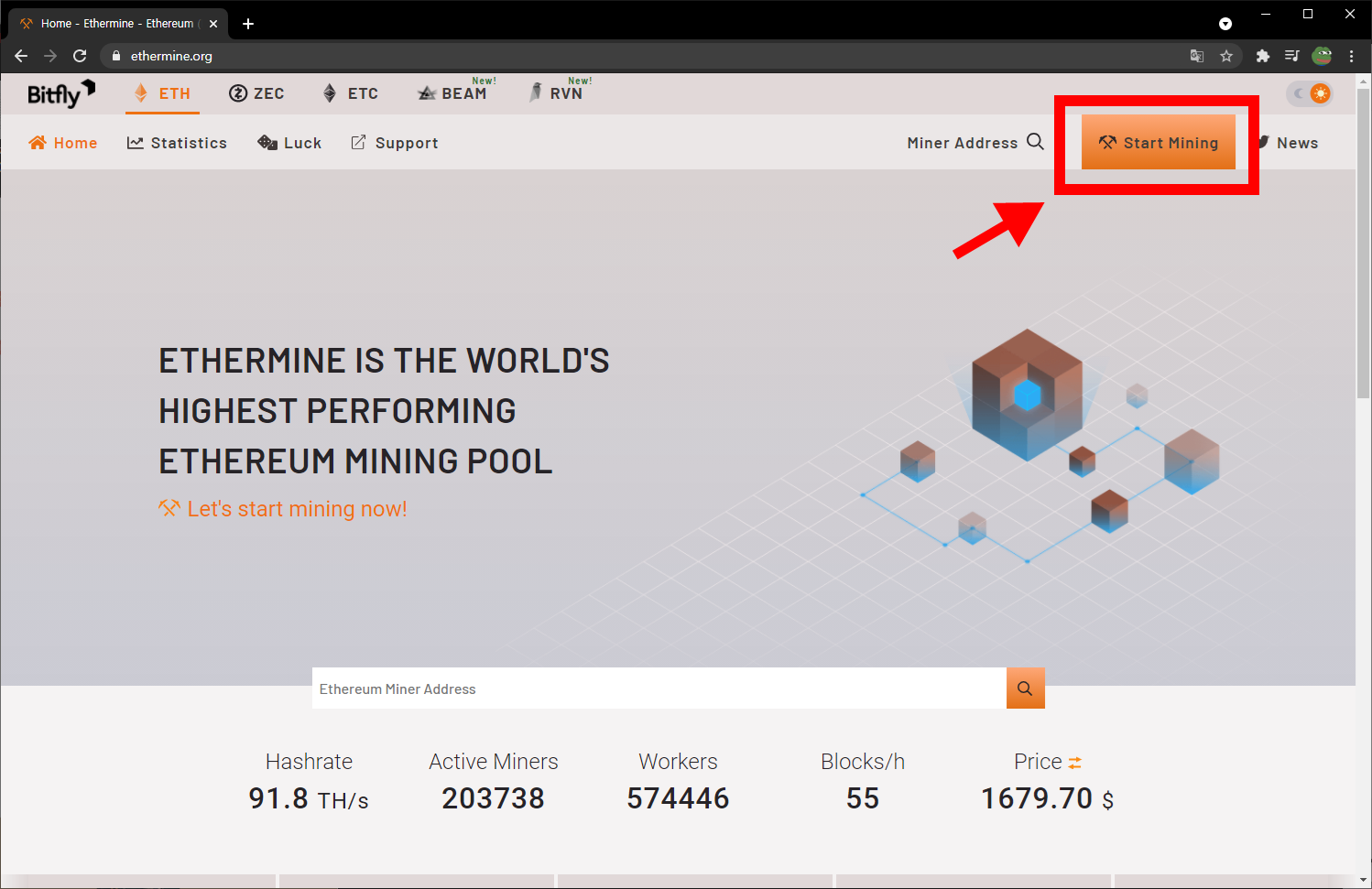
Task: Open the media control icon
Action: pos(1292,56)
